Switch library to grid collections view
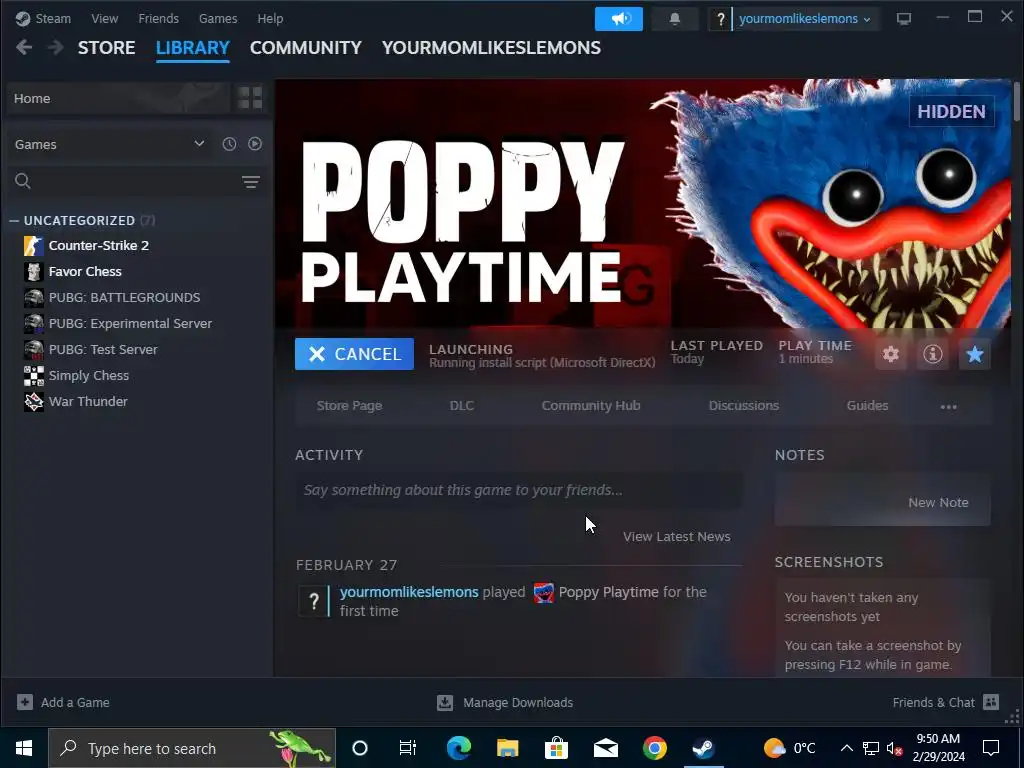 point(250,98)
